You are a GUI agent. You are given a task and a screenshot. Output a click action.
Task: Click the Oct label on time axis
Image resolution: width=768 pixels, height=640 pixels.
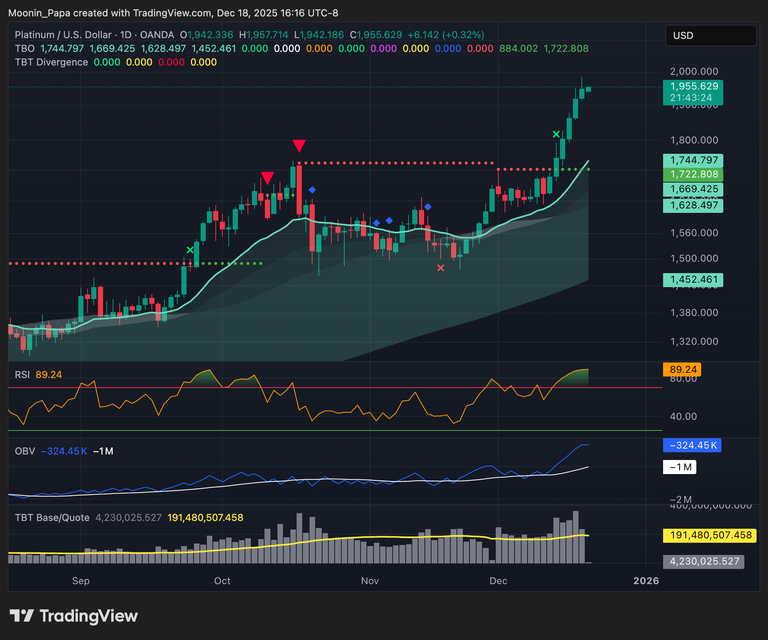pyautogui.click(x=222, y=580)
